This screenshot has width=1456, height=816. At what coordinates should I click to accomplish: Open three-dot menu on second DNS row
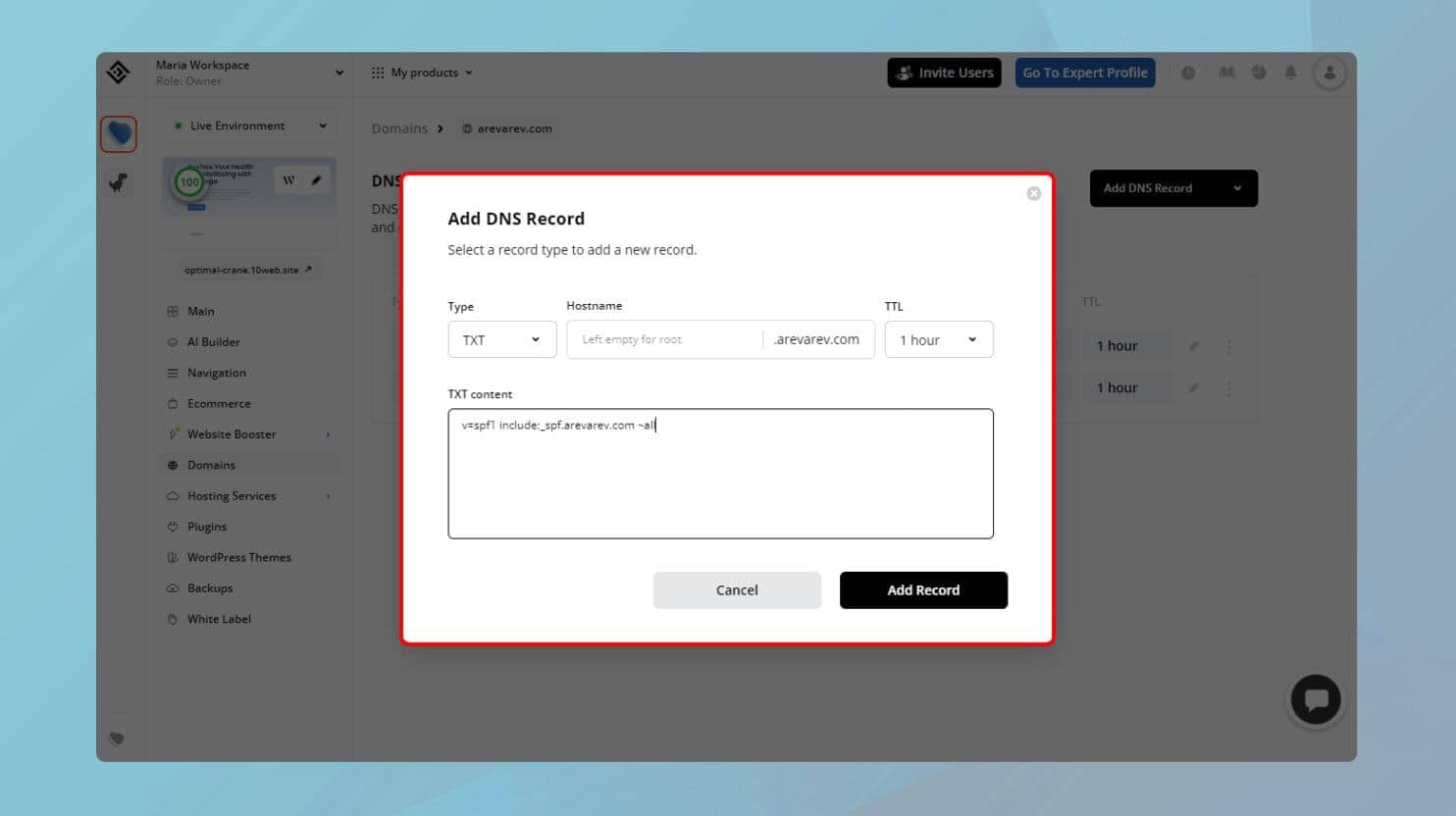(x=1228, y=388)
